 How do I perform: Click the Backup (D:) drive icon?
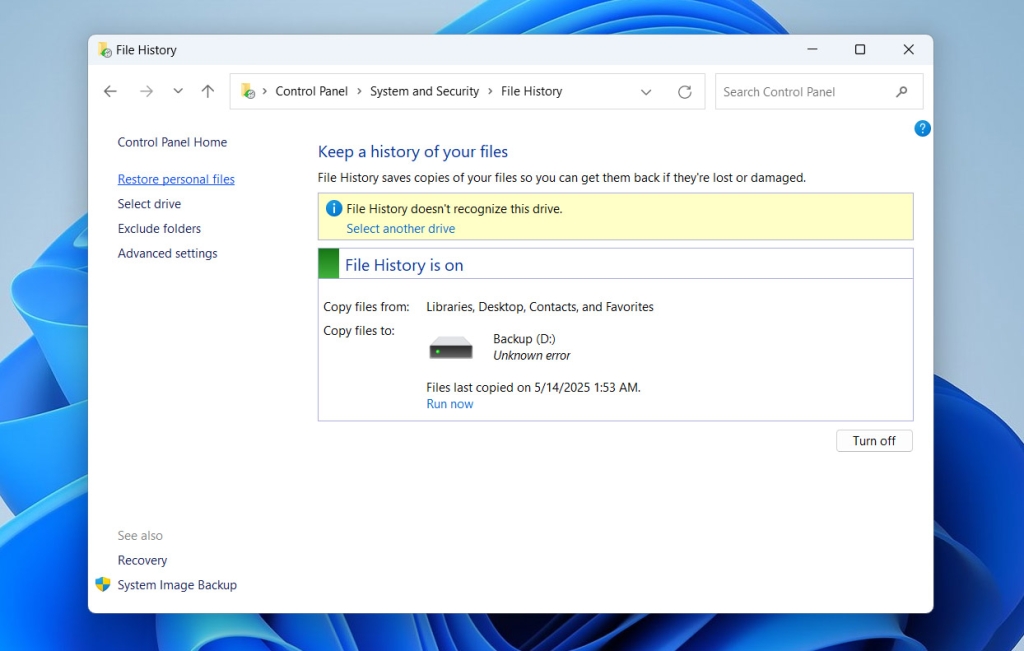451,347
